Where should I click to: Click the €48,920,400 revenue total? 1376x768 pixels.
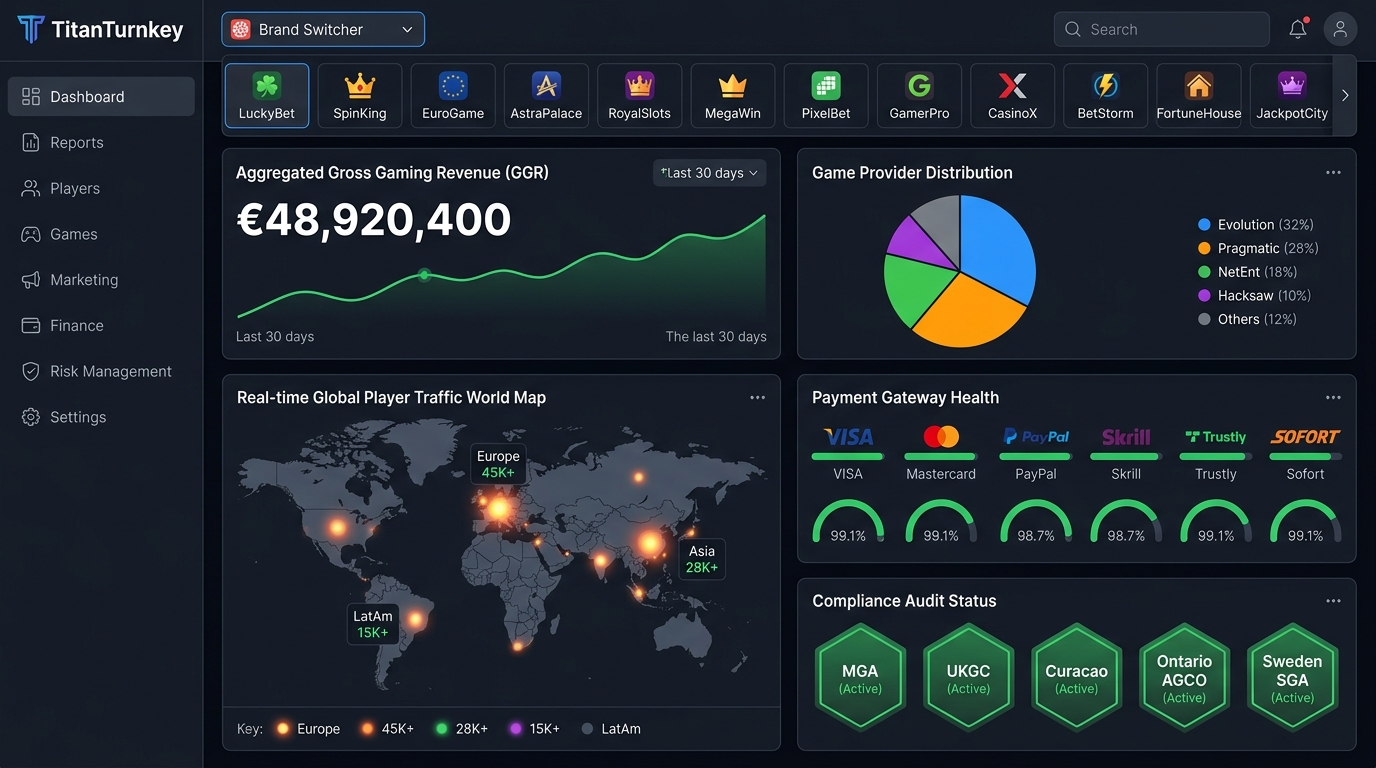pyautogui.click(x=374, y=220)
